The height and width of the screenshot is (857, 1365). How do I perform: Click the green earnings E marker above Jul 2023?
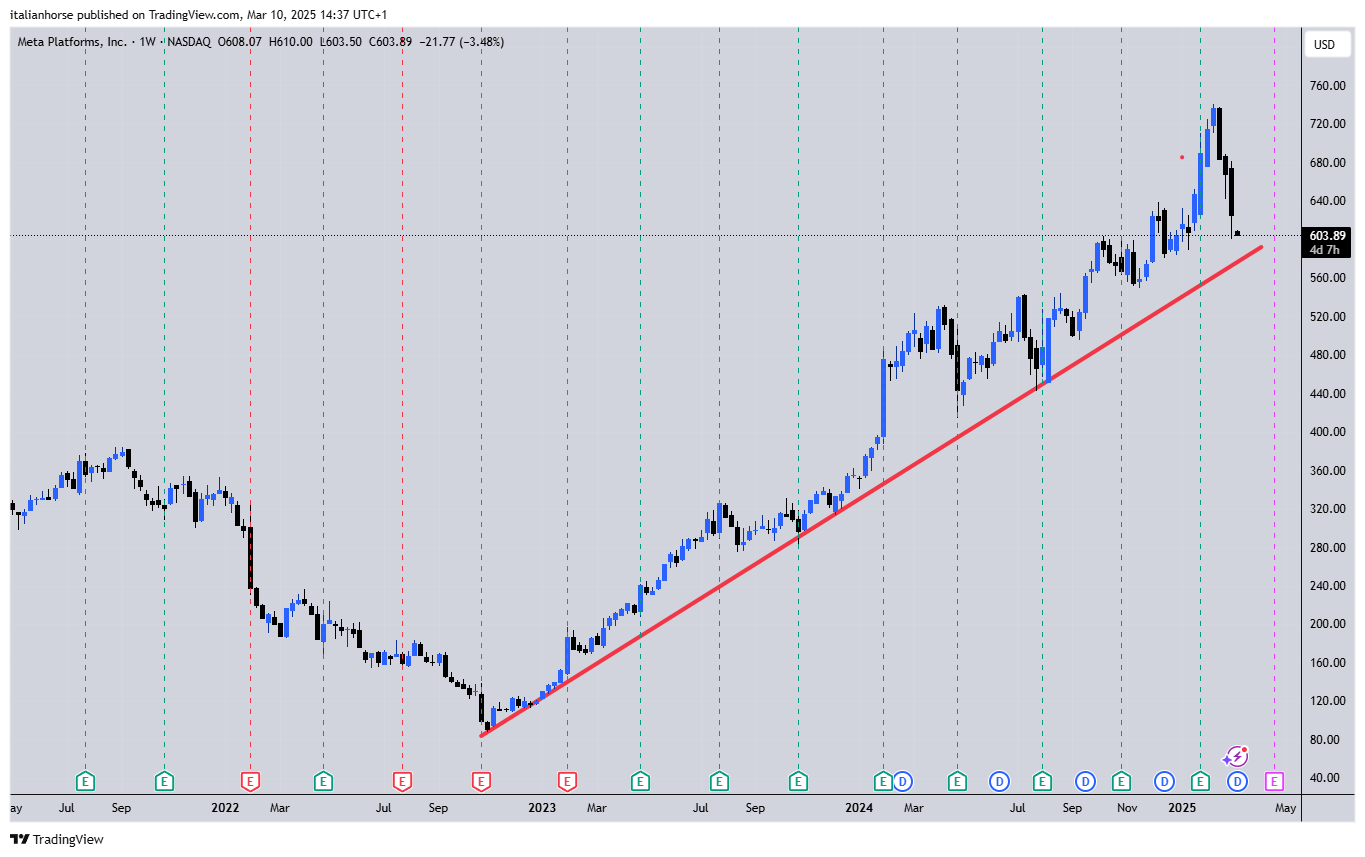click(x=719, y=780)
